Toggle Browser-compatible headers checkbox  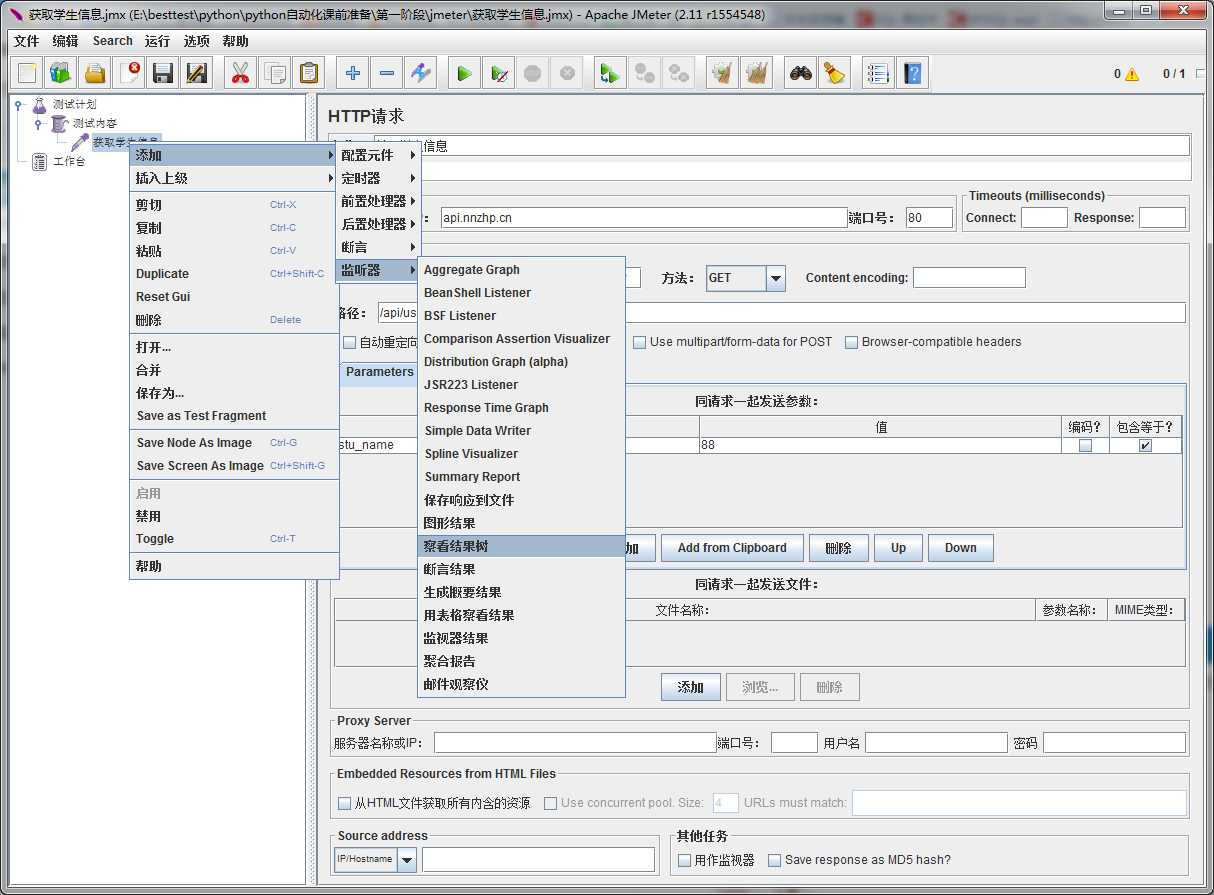(852, 342)
